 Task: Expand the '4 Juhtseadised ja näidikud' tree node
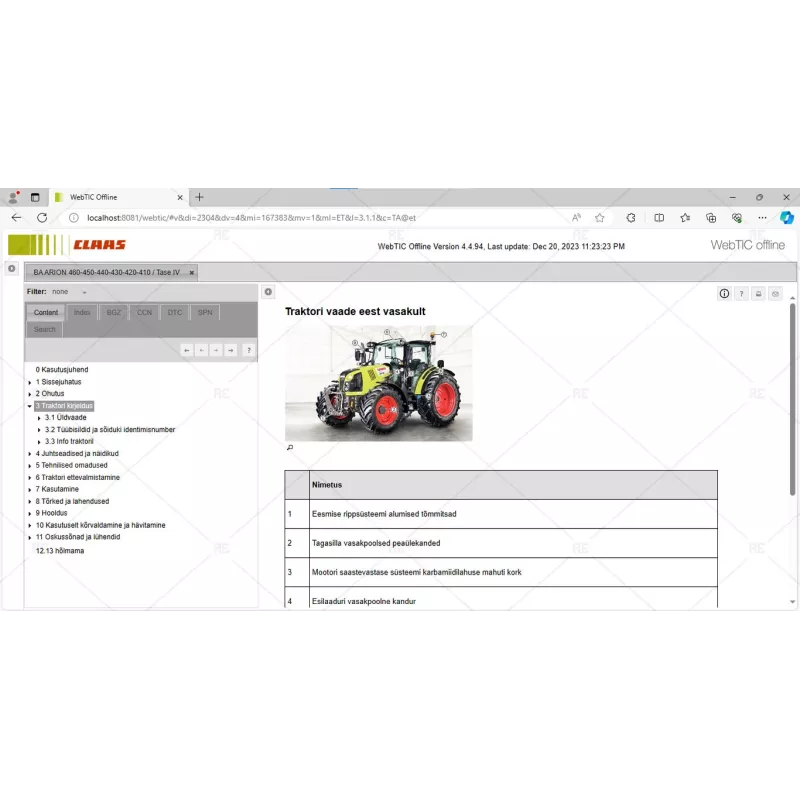[32, 453]
